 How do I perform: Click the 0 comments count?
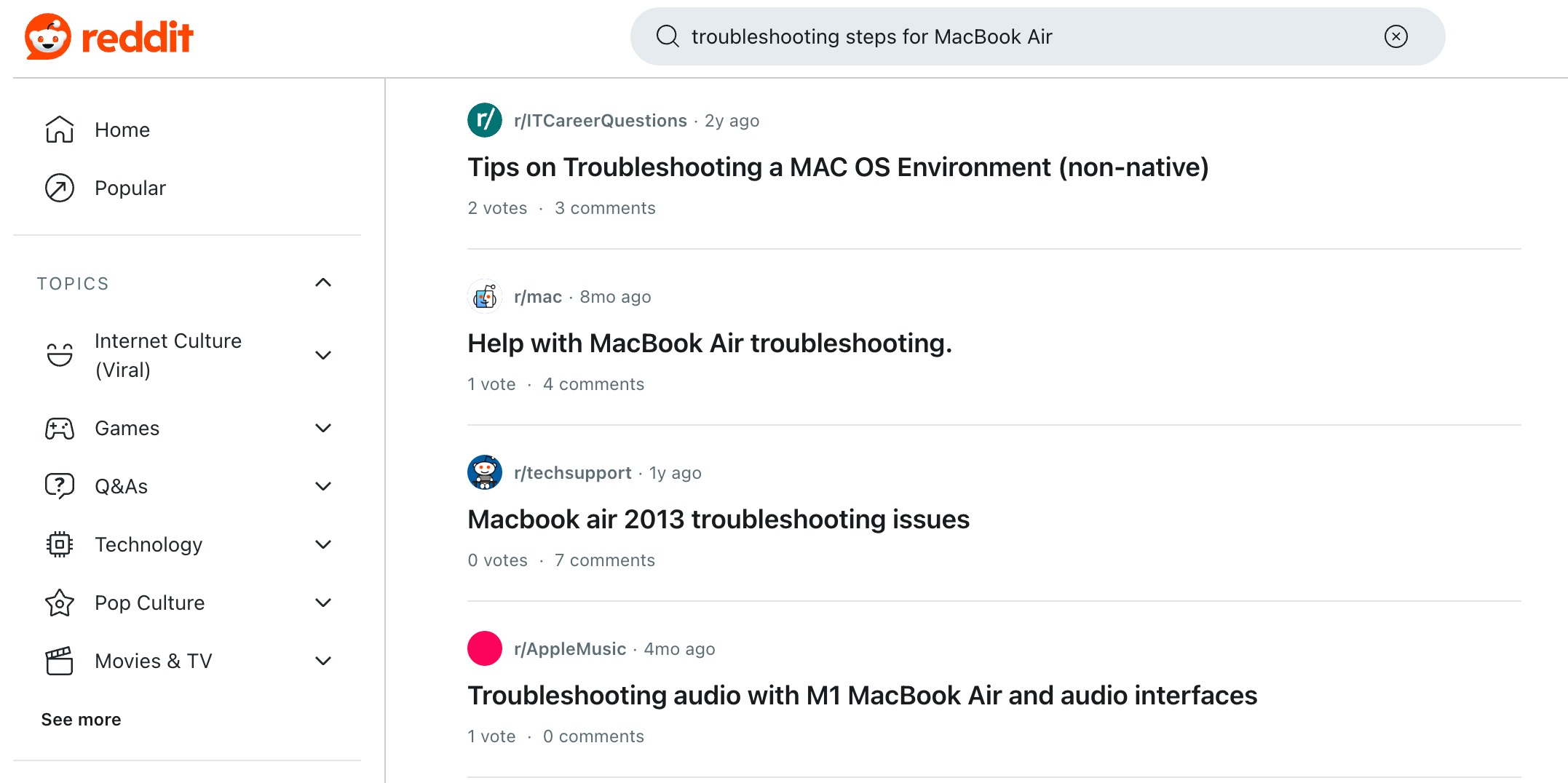click(593, 736)
